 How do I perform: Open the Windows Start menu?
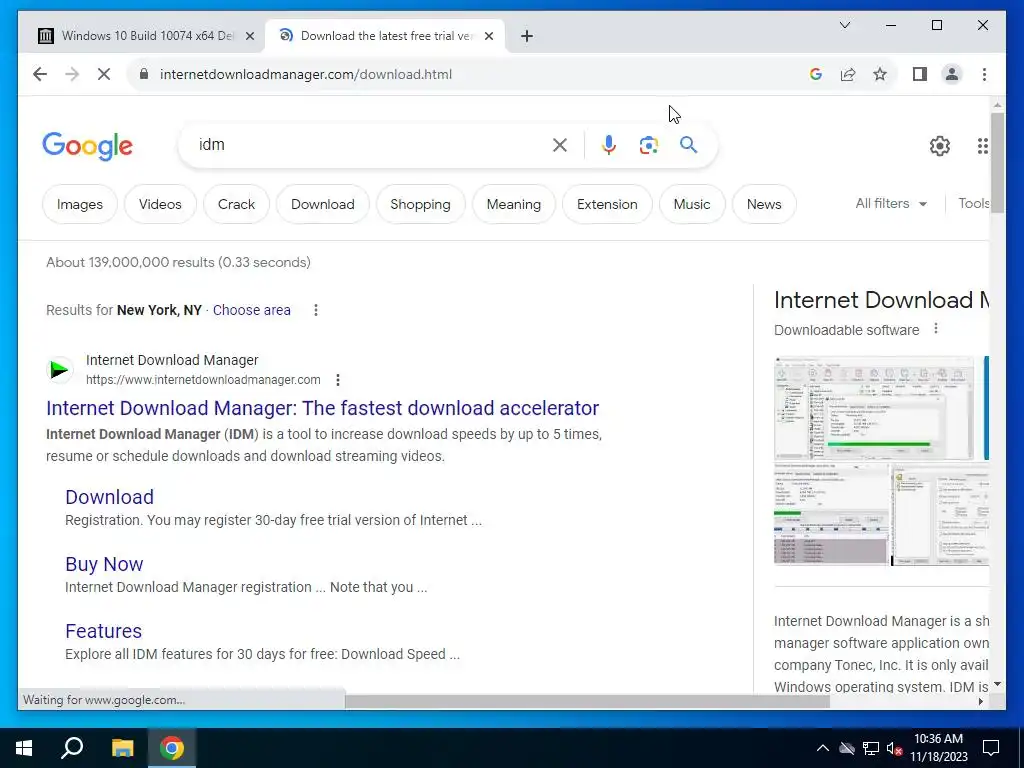(x=24, y=748)
